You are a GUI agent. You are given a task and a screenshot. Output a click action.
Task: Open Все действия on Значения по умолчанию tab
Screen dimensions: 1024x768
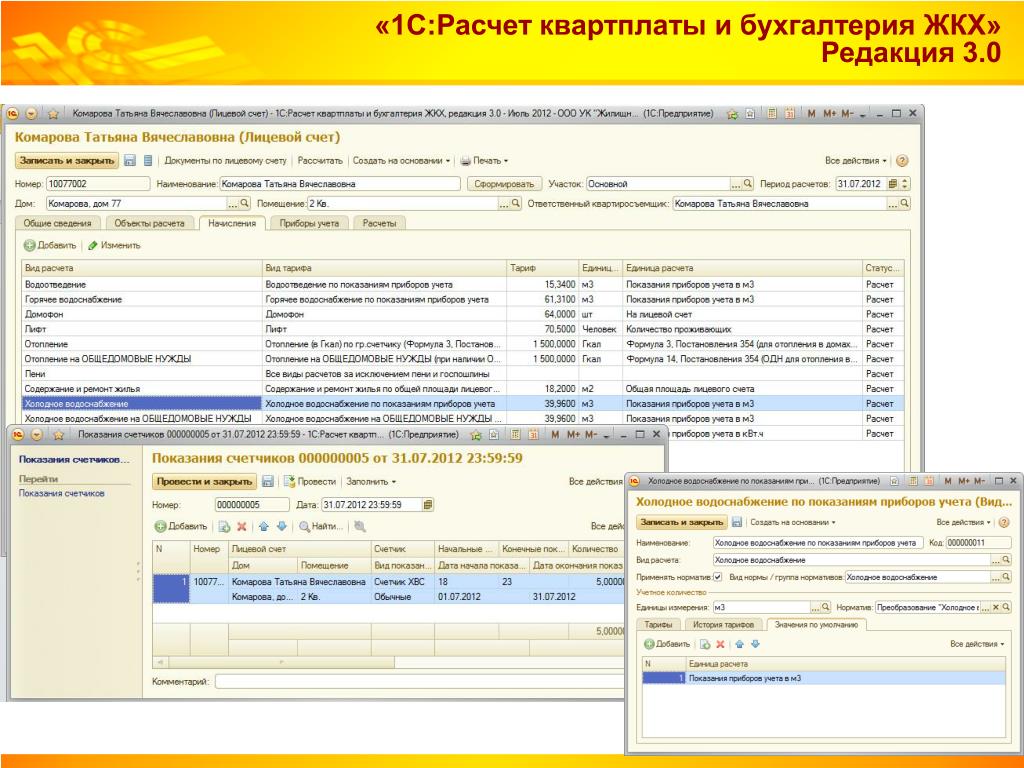(977, 644)
